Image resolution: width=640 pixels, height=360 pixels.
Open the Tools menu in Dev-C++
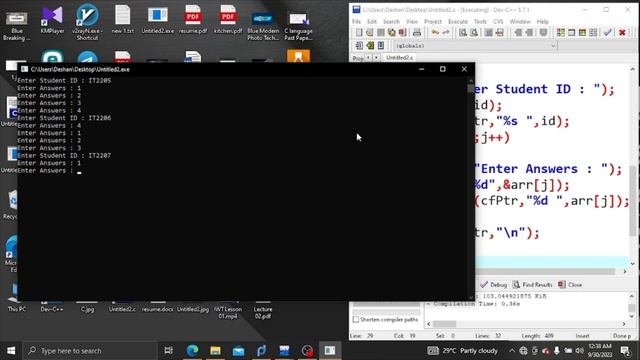click(480, 21)
